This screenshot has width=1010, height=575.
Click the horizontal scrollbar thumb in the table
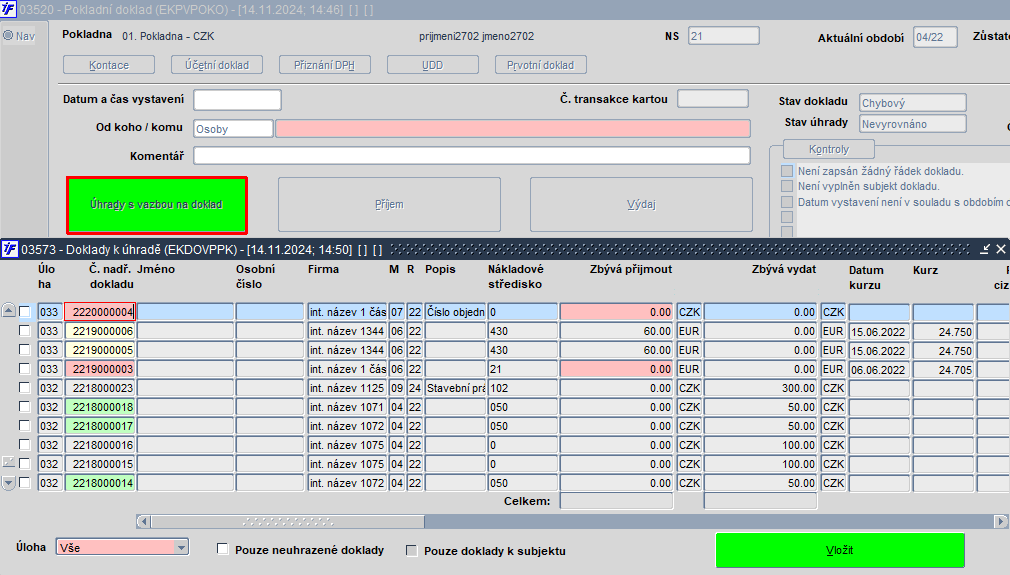click(287, 522)
